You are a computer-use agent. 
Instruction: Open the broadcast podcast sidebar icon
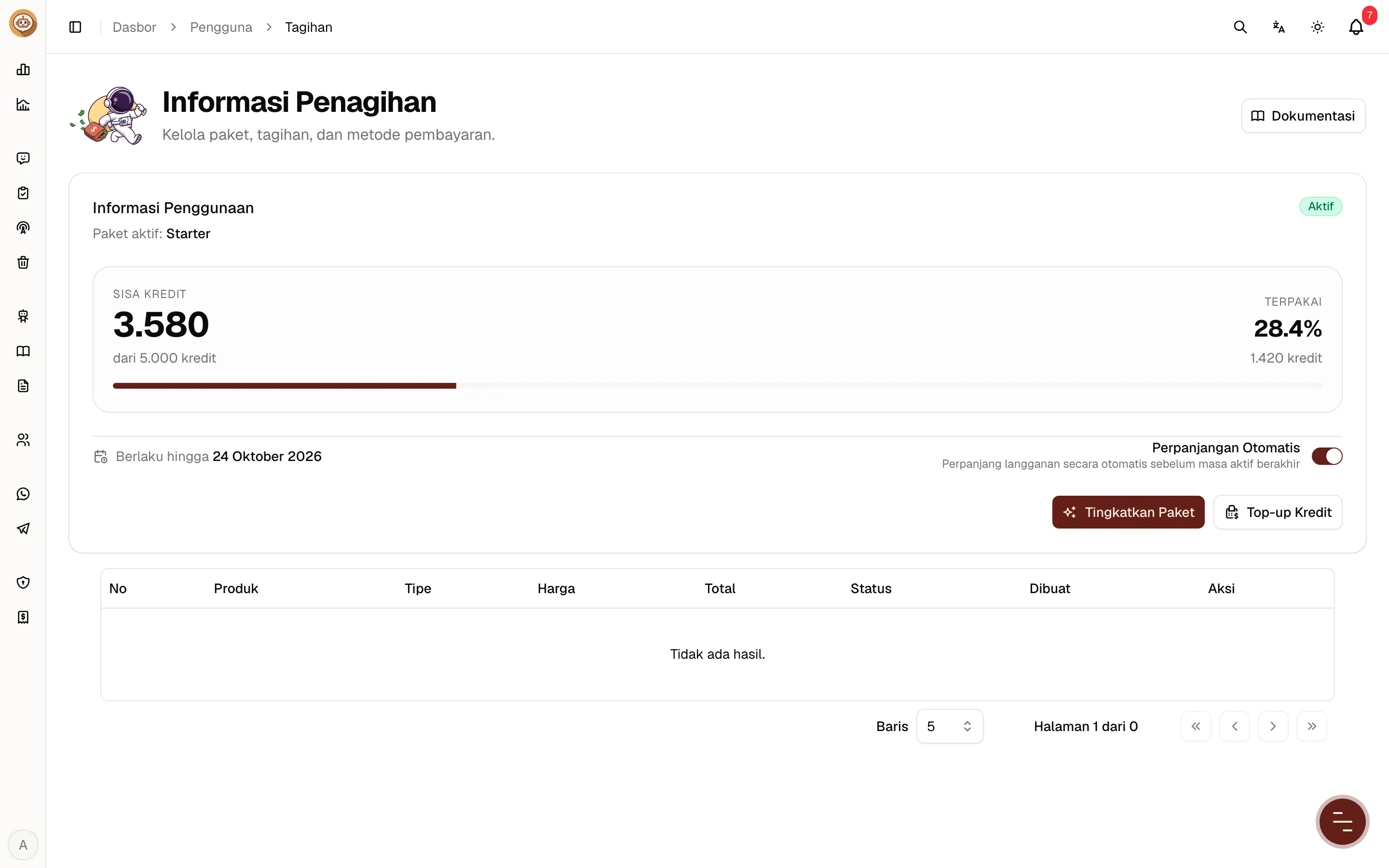tap(23, 228)
